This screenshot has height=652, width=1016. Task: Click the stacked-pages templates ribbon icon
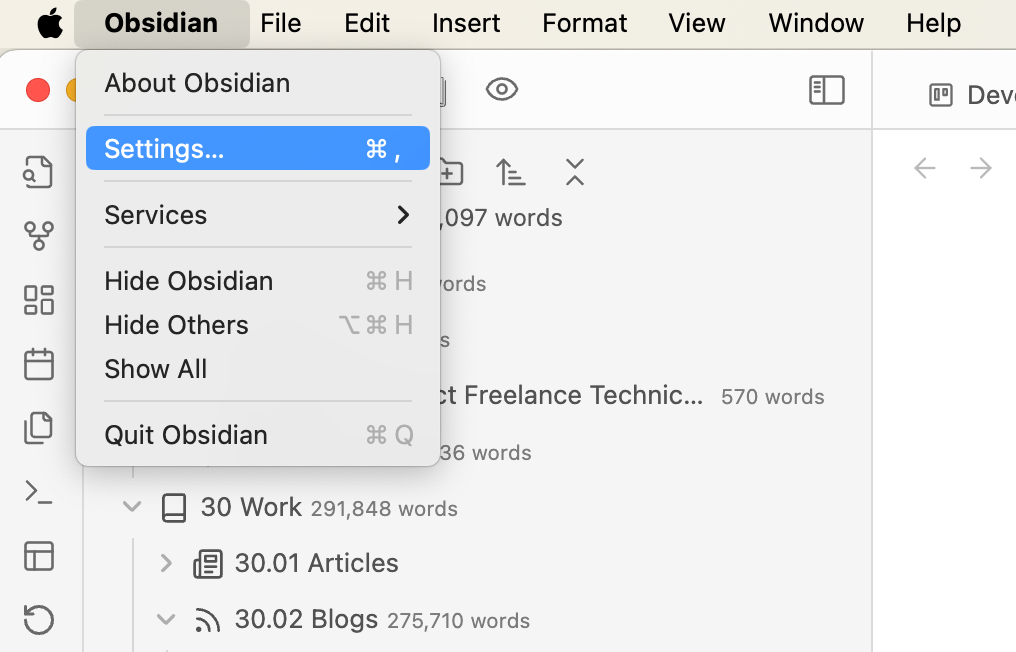pyautogui.click(x=38, y=428)
